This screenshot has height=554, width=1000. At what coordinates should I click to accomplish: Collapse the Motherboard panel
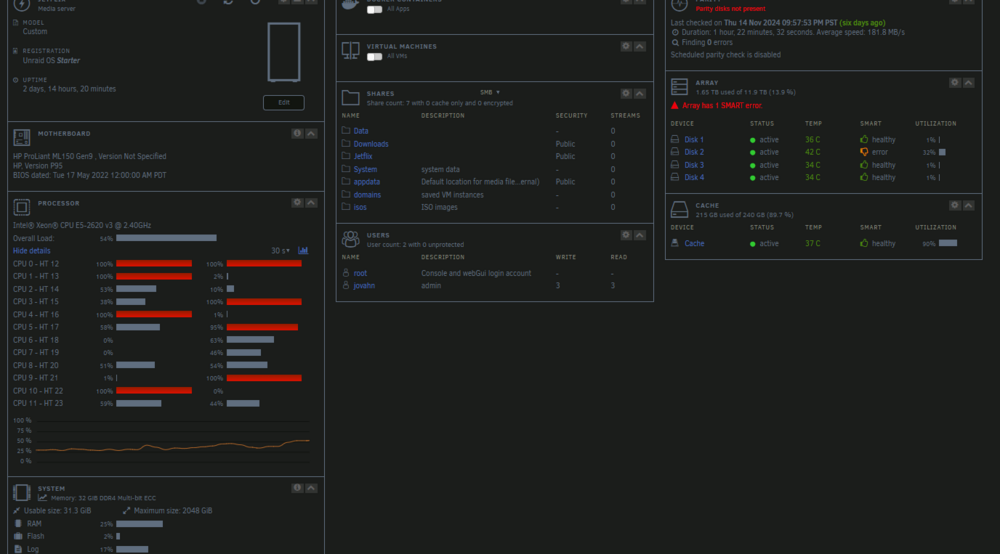pos(311,133)
